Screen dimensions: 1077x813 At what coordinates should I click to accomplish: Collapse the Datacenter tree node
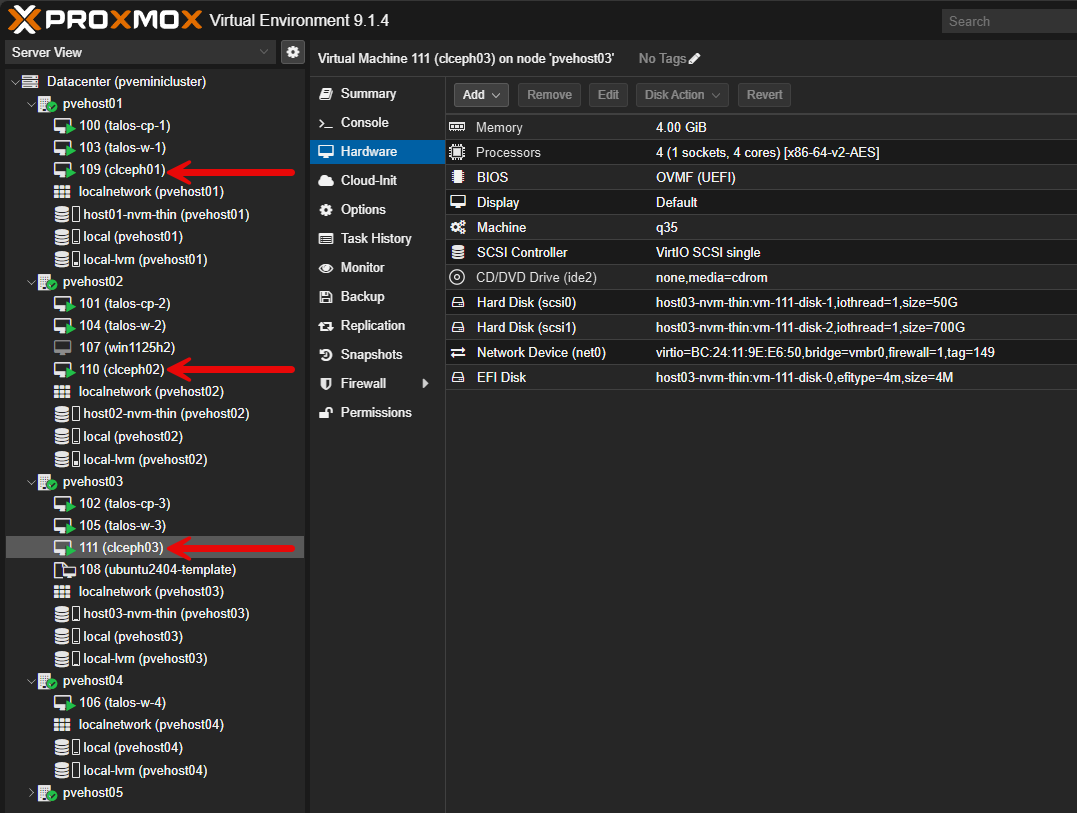[x=15, y=82]
